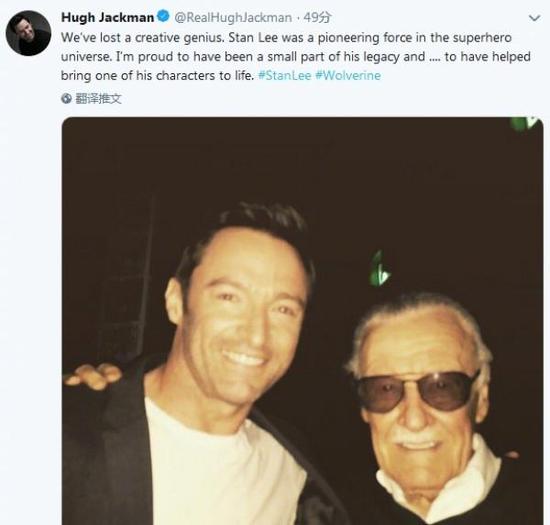Open the round profile avatar picture
The height and width of the screenshot is (525, 550).
click(28, 33)
